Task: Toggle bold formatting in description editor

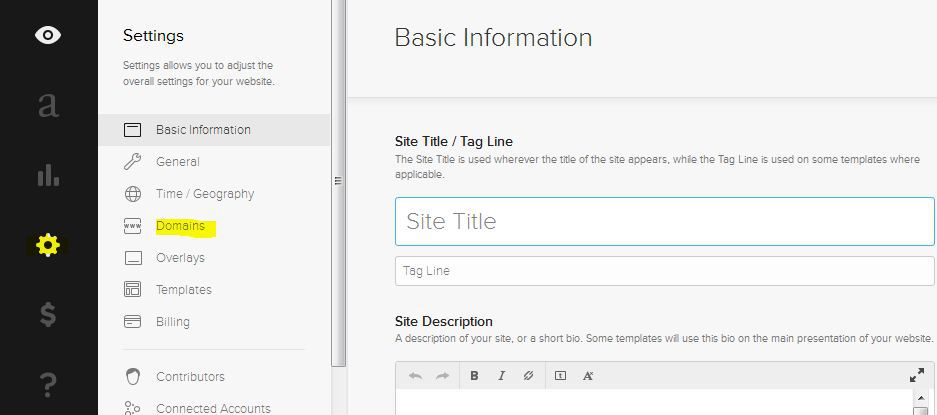Action: coord(474,376)
